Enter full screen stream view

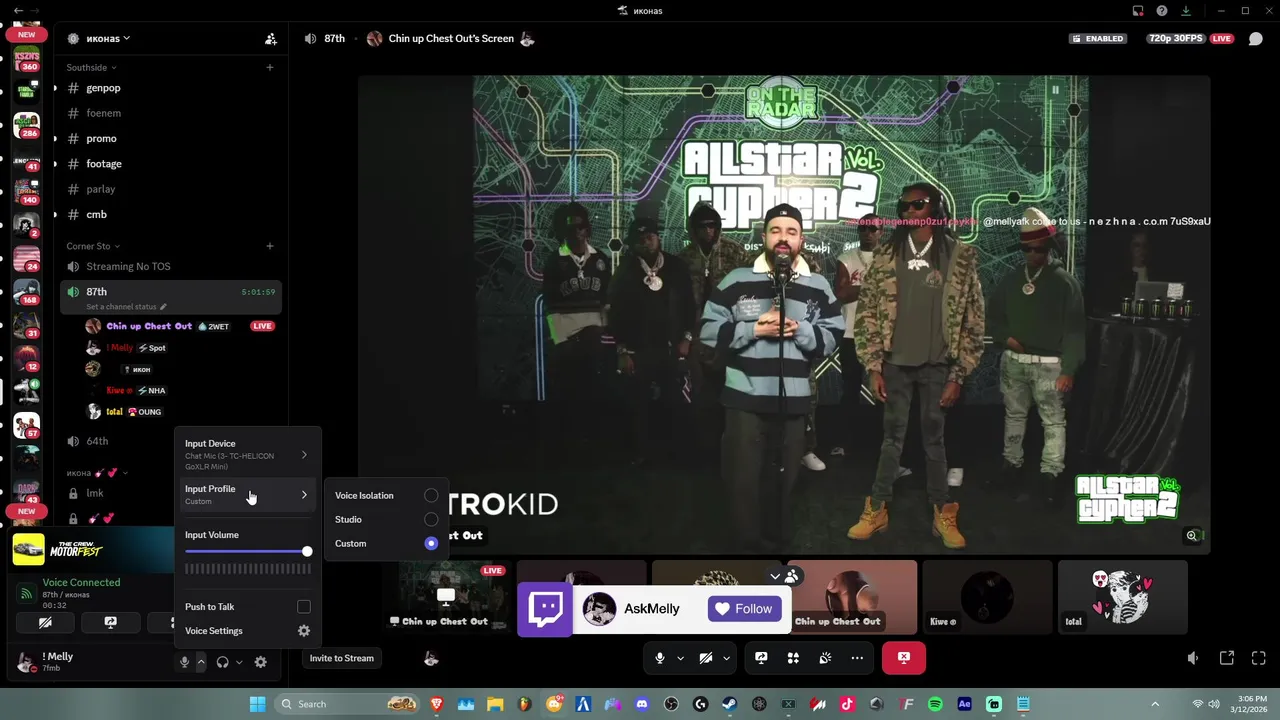[1259, 658]
